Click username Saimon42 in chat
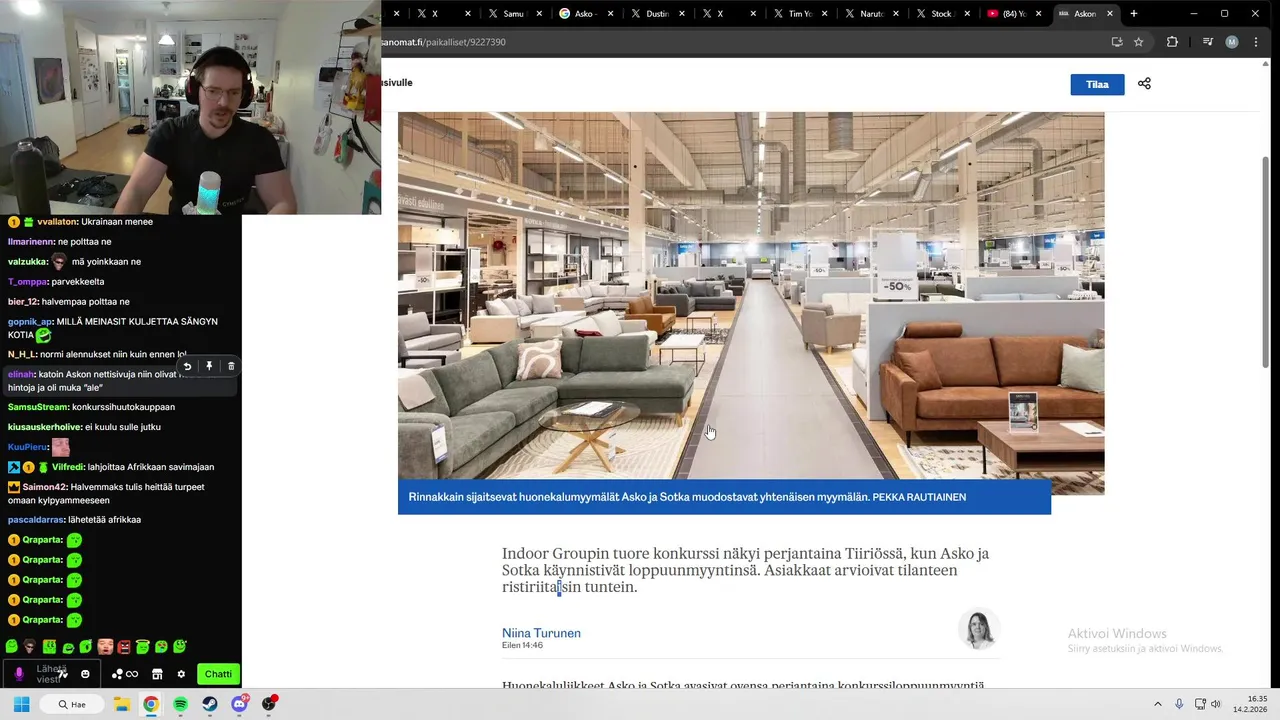This screenshot has height=720, width=1280. click(x=45, y=487)
